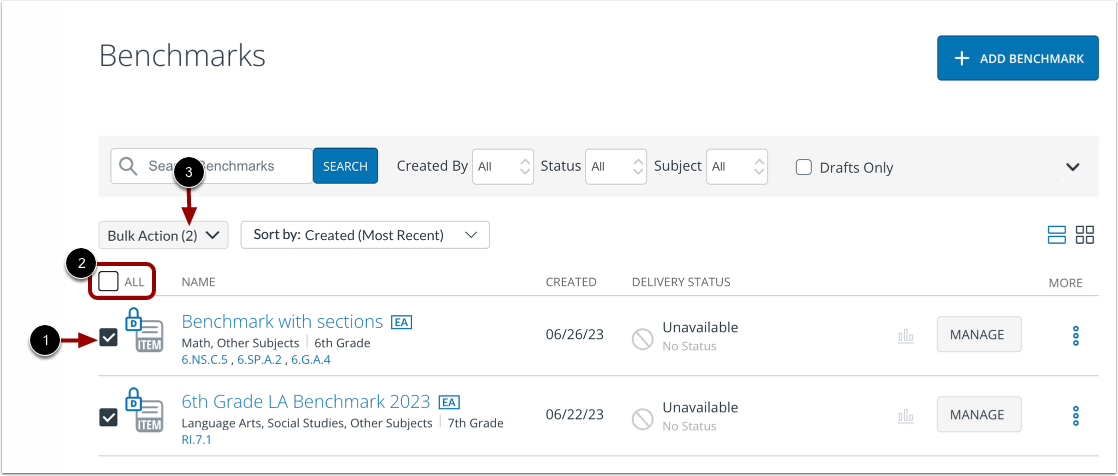
Task: Click Manage for 6th Grade LA Benchmark 2023
Action: 978,414
